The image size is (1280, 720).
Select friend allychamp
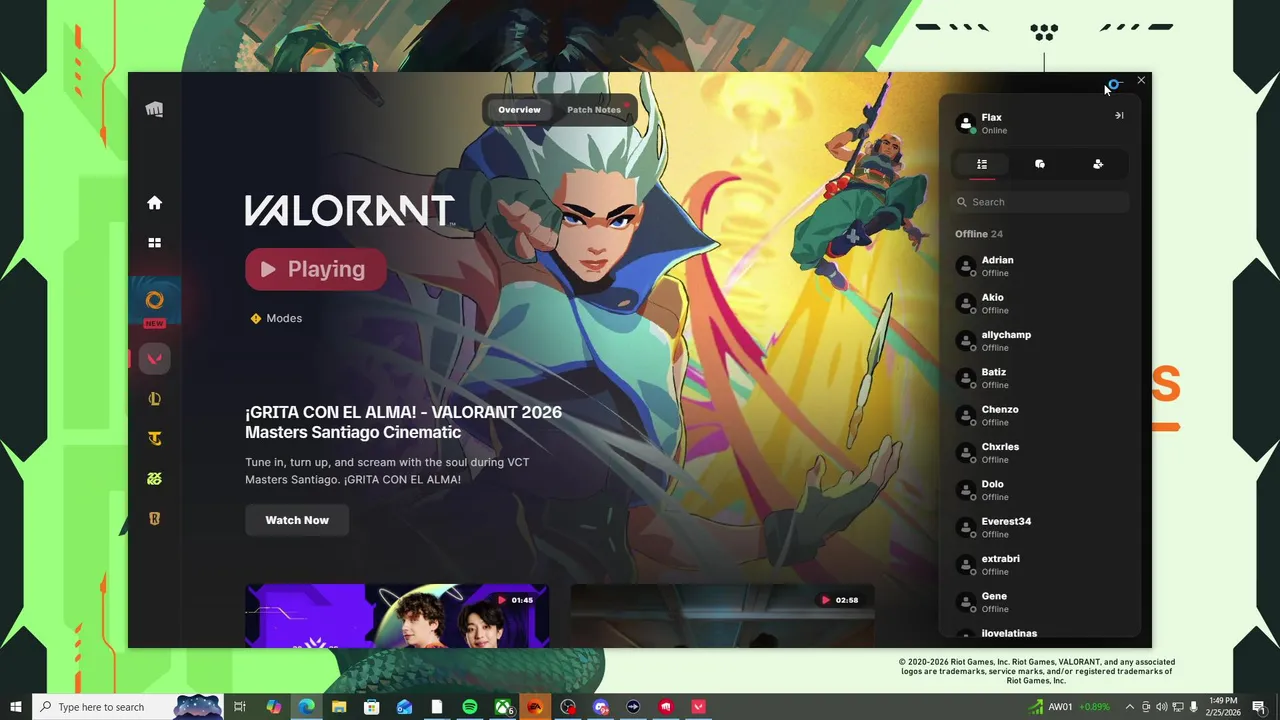tap(1040, 340)
